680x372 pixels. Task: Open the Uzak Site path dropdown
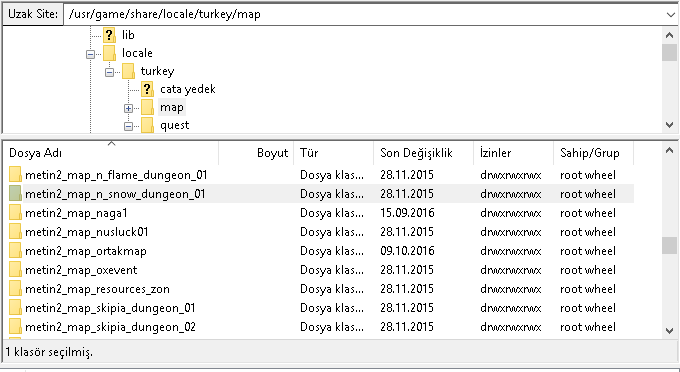670,14
